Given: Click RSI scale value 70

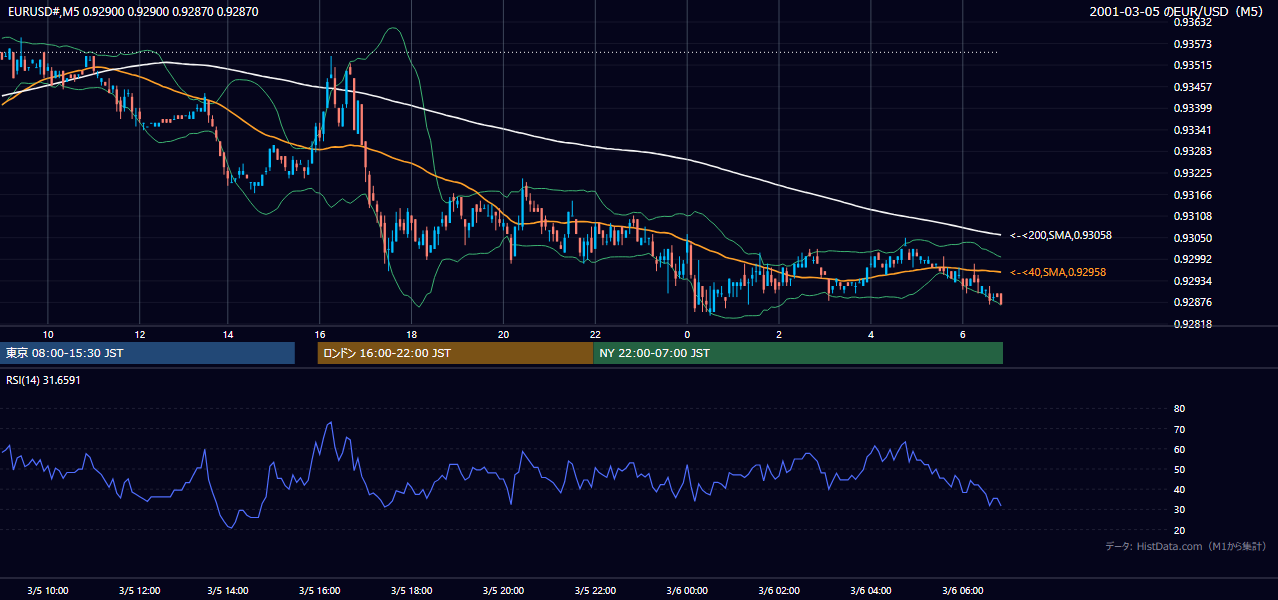Looking at the screenshot, I should [x=1179, y=429].
